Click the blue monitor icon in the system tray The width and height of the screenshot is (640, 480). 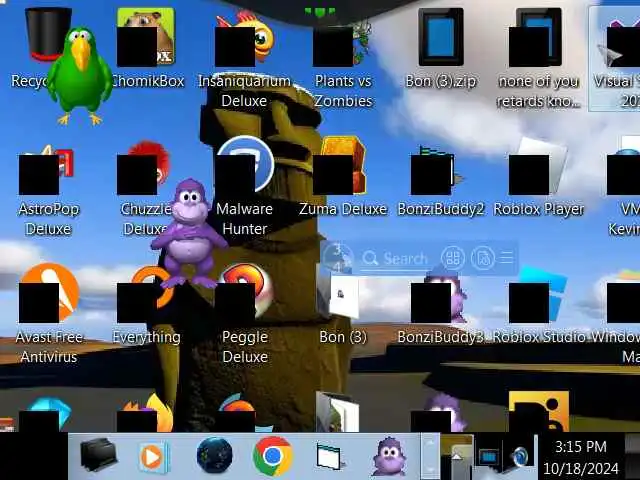pyautogui.click(x=489, y=457)
